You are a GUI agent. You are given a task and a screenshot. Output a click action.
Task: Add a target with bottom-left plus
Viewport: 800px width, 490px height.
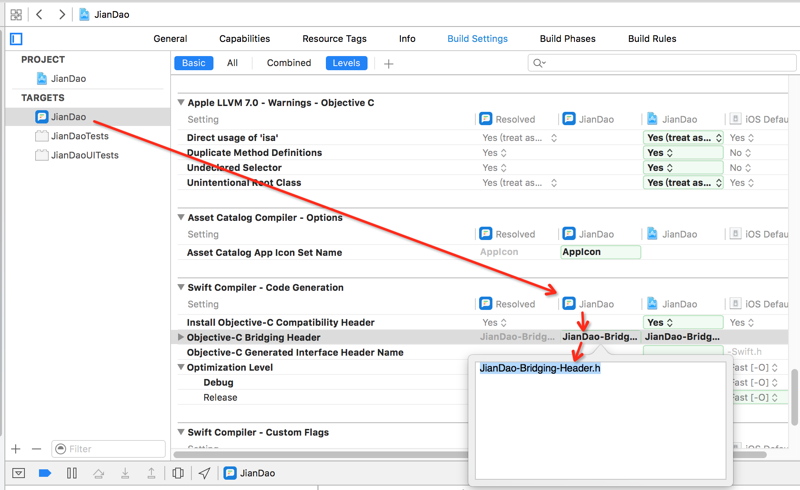coord(16,449)
